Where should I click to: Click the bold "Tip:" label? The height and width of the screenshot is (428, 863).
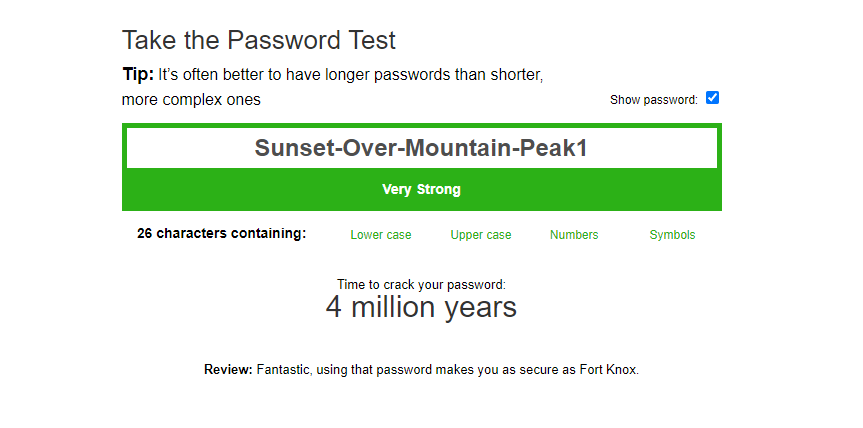coord(138,74)
